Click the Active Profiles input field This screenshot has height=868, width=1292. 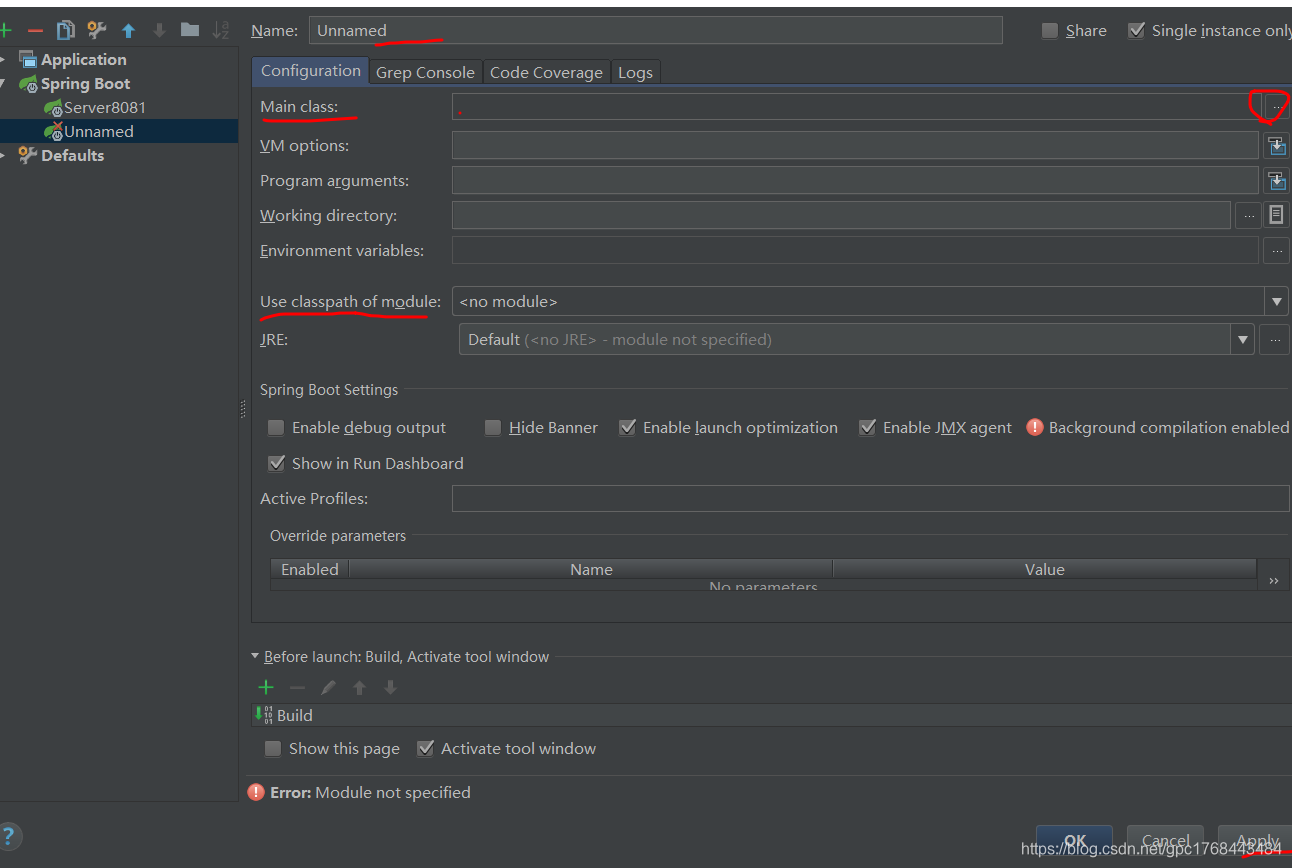[870, 498]
